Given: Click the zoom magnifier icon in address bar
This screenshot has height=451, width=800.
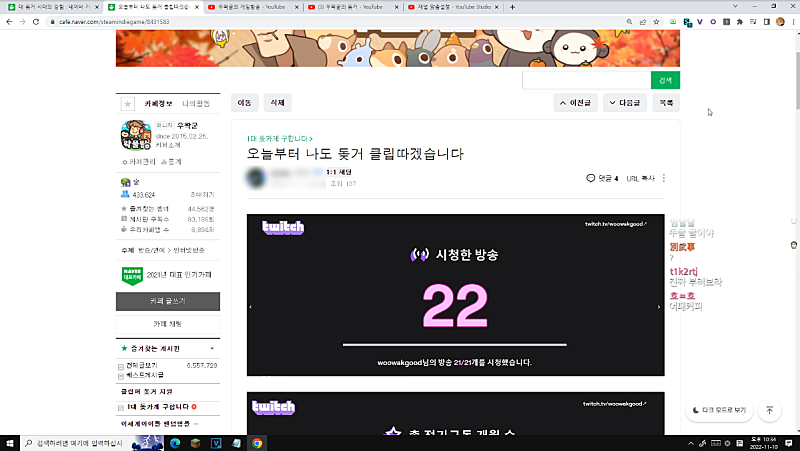Looking at the screenshot, I should coord(629,22).
